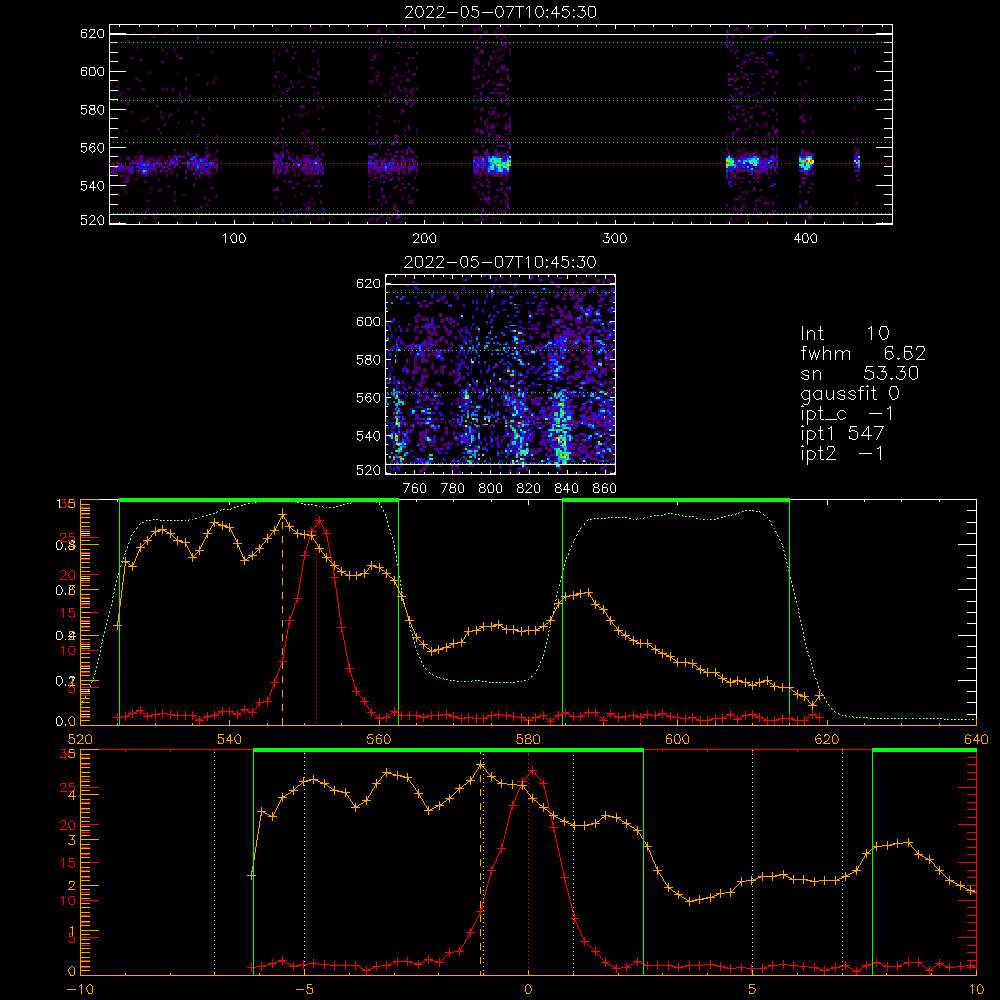Screen dimensions: 1000x1000
Task: Click the '300' tick label of top spectrogram
Action: coord(615,239)
